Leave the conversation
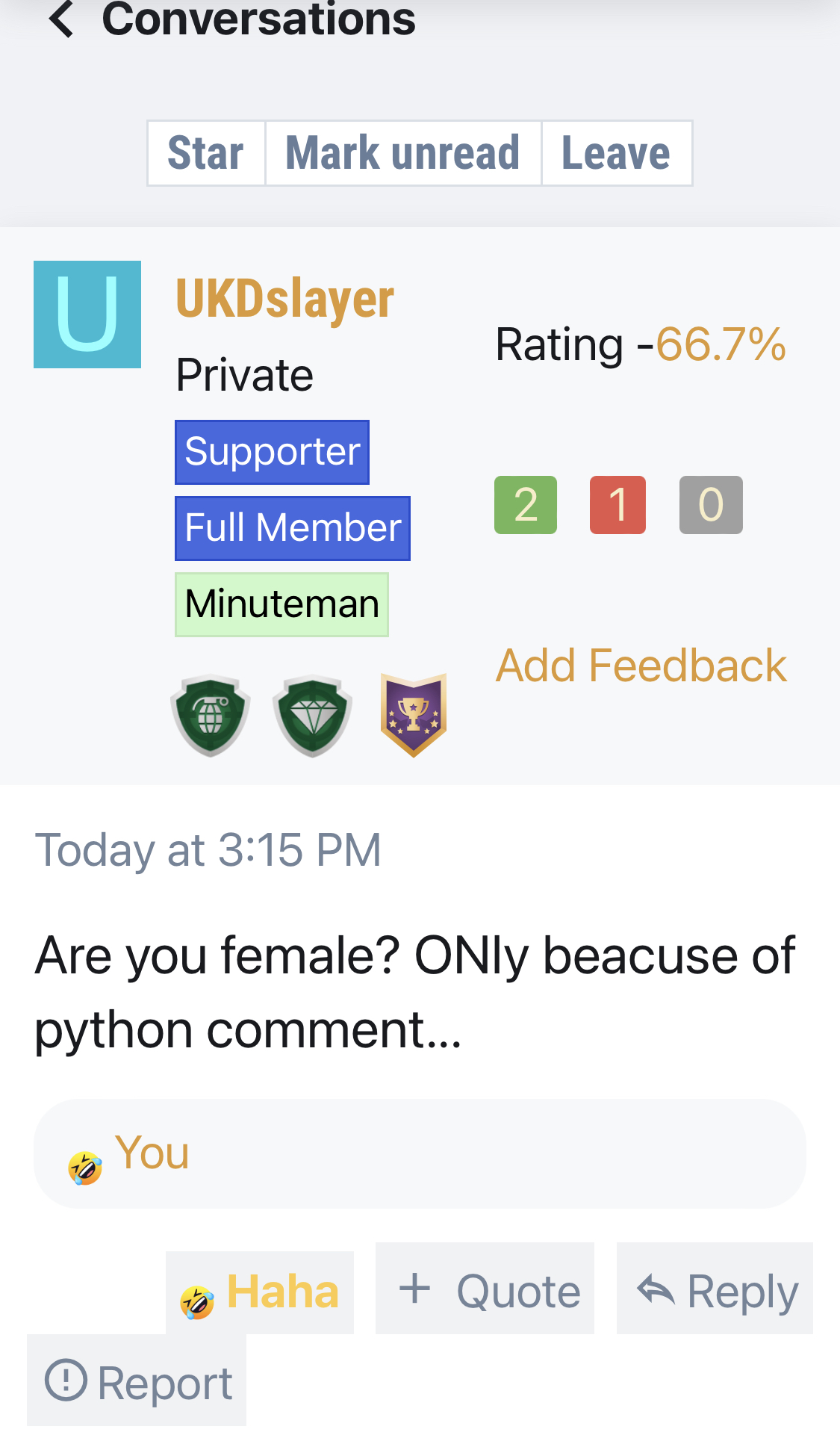Screen dimensions: 840x1447 pyautogui.click(x=617, y=153)
